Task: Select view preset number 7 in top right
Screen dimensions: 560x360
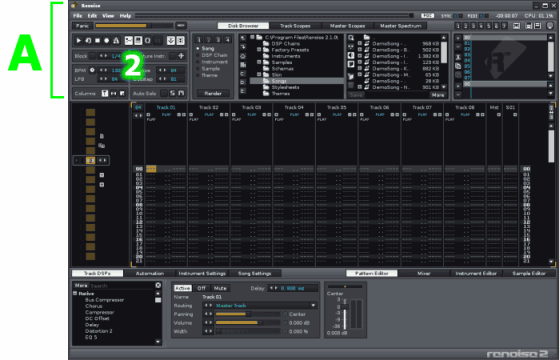Action: point(504,26)
